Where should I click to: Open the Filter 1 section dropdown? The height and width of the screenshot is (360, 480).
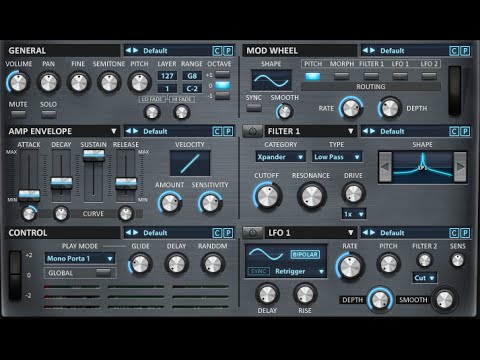351,131
